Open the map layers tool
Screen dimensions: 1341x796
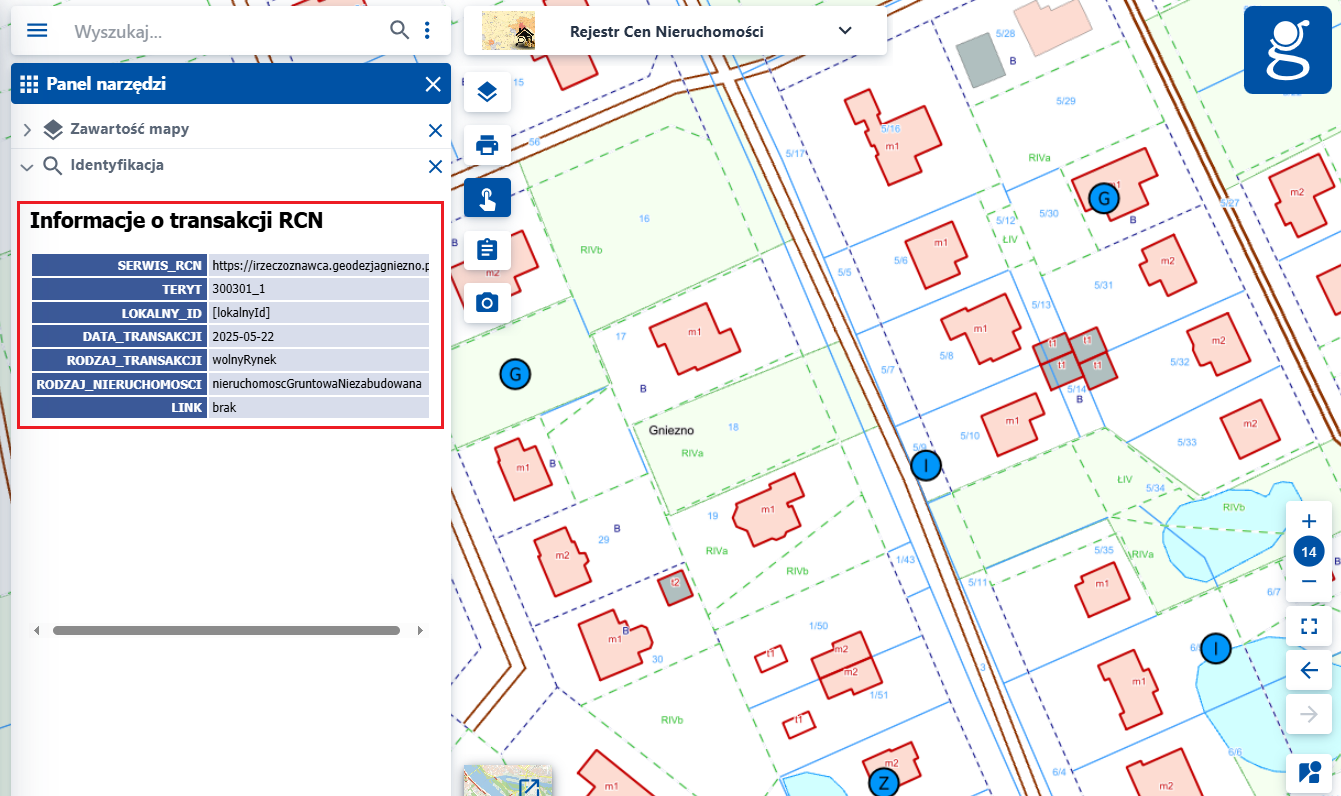pos(487,93)
